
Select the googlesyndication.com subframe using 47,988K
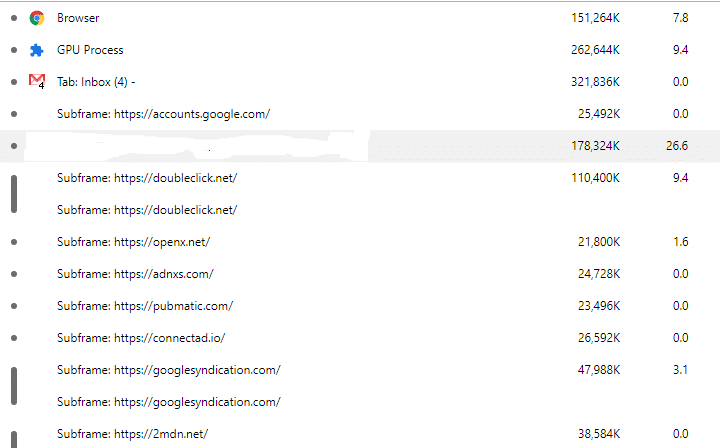[168, 370]
